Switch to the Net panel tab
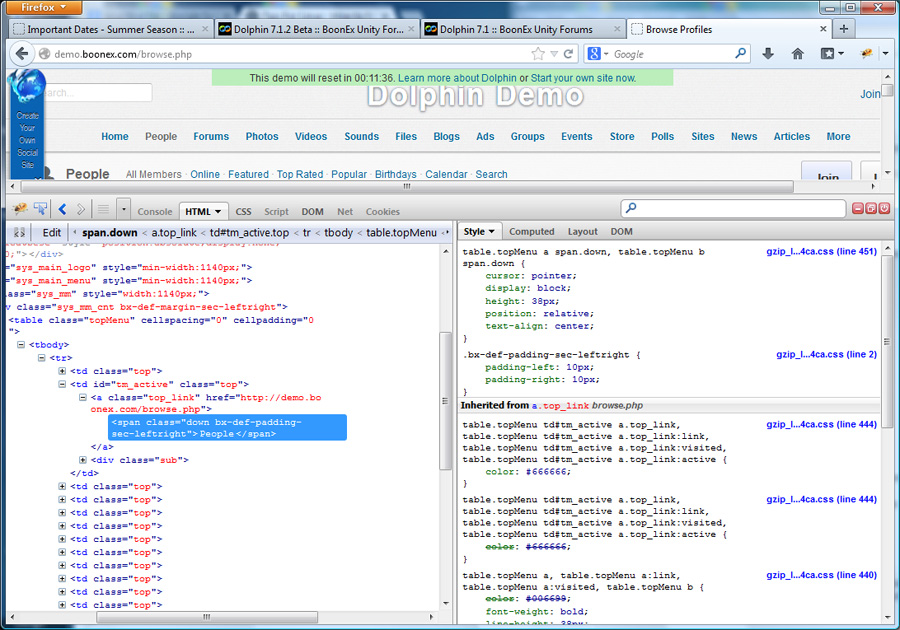 coord(345,212)
